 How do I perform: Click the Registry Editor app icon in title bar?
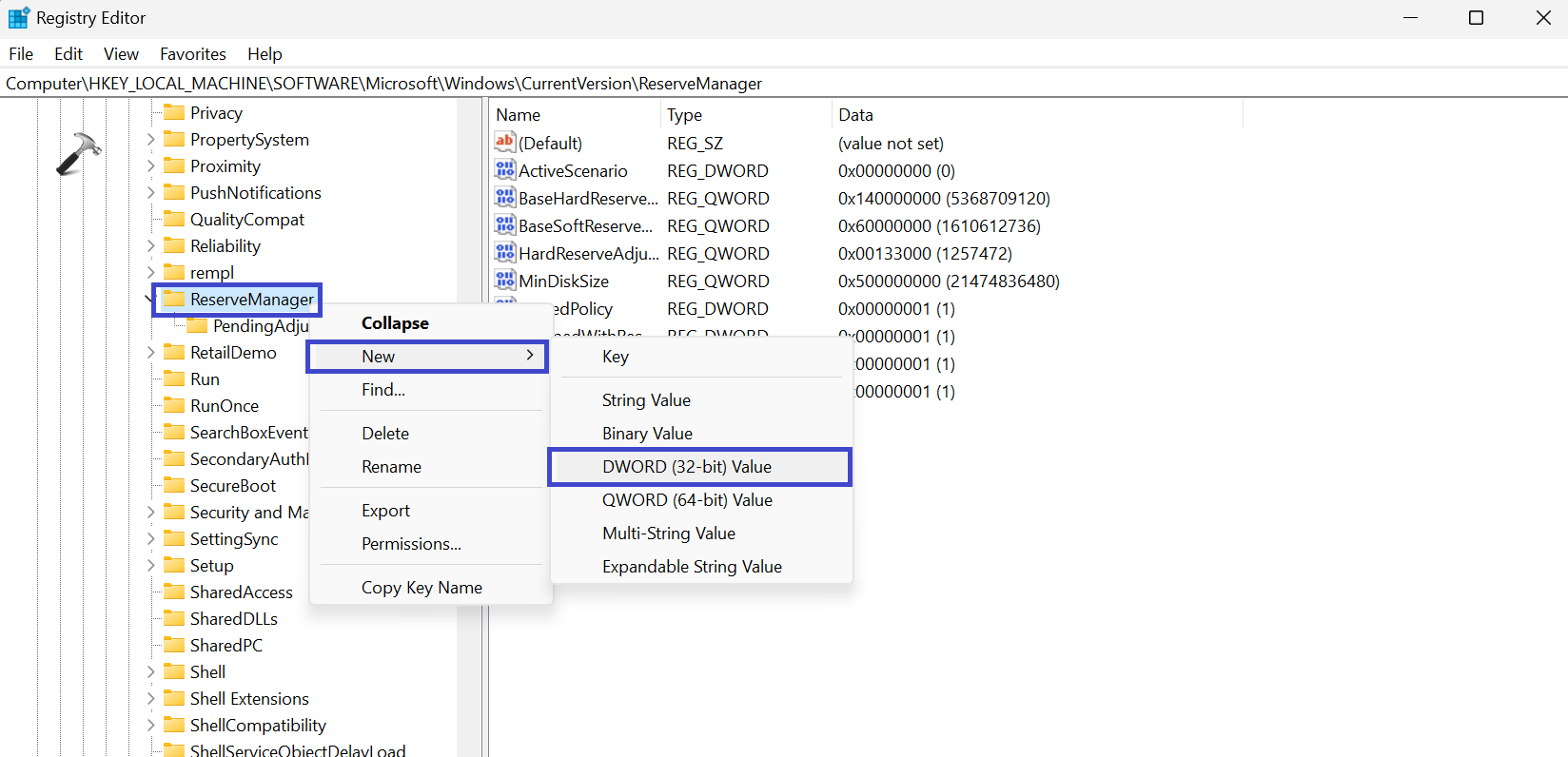(18, 18)
